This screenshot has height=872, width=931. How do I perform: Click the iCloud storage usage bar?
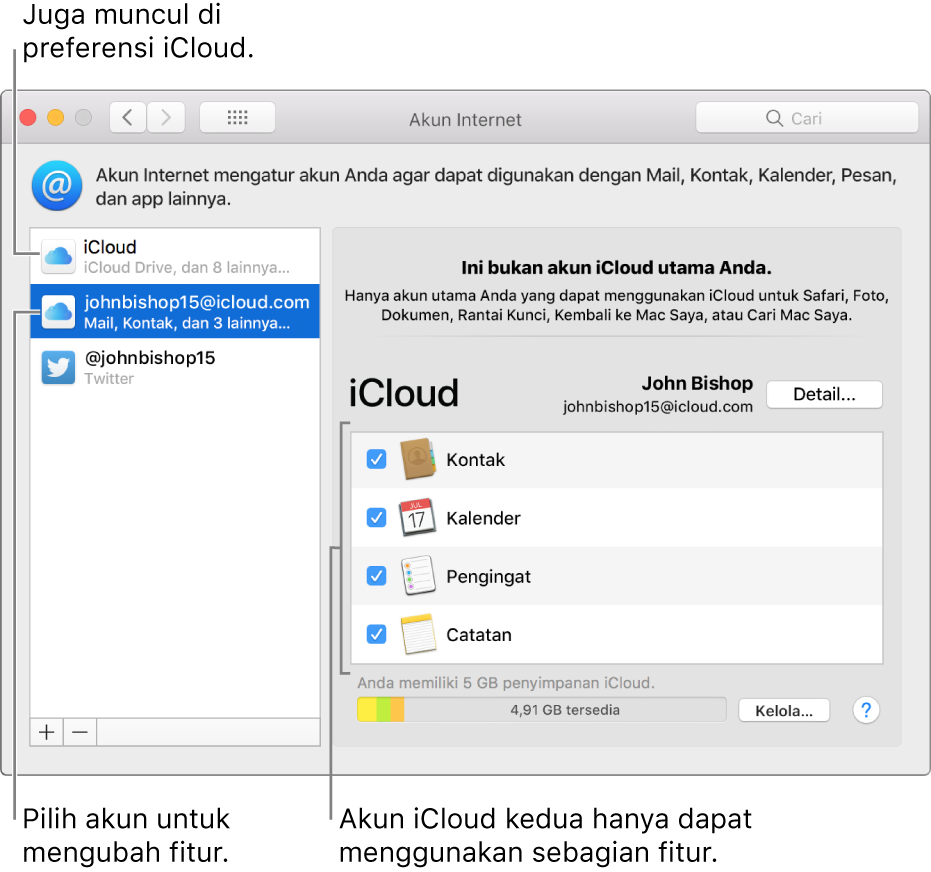pos(541,709)
